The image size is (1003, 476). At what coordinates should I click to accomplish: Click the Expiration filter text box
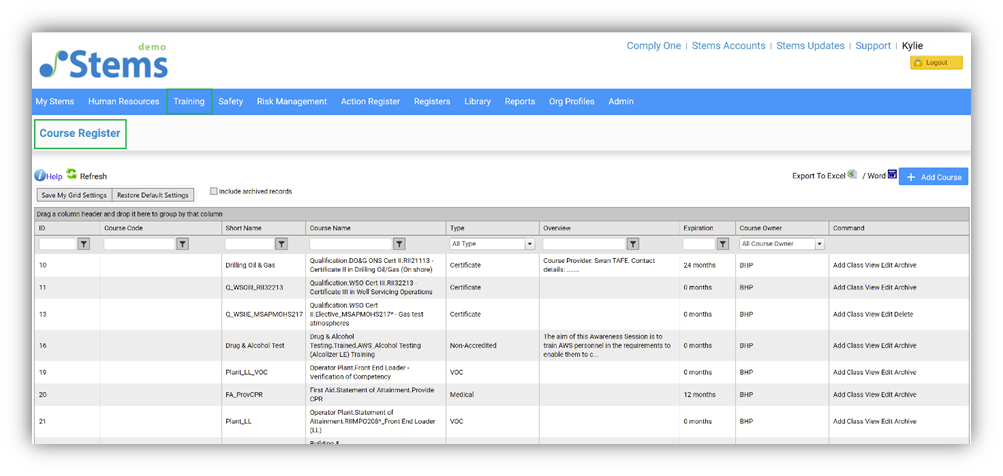tap(699, 244)
